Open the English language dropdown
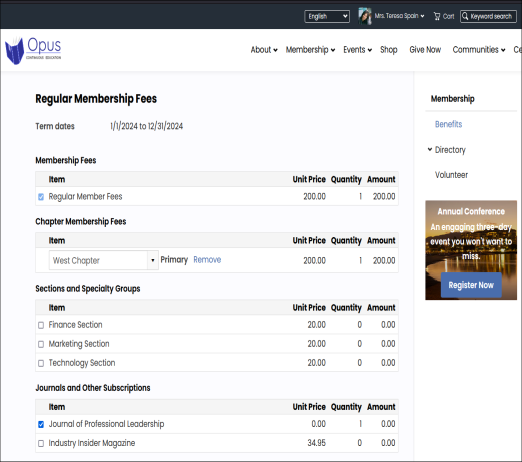 (327, 16)
